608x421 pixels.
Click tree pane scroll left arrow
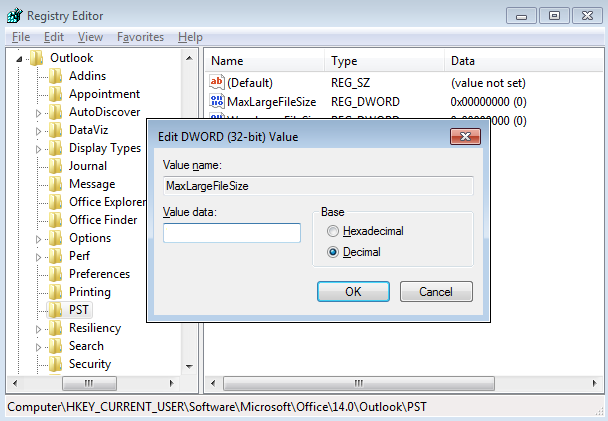[15, 383]
